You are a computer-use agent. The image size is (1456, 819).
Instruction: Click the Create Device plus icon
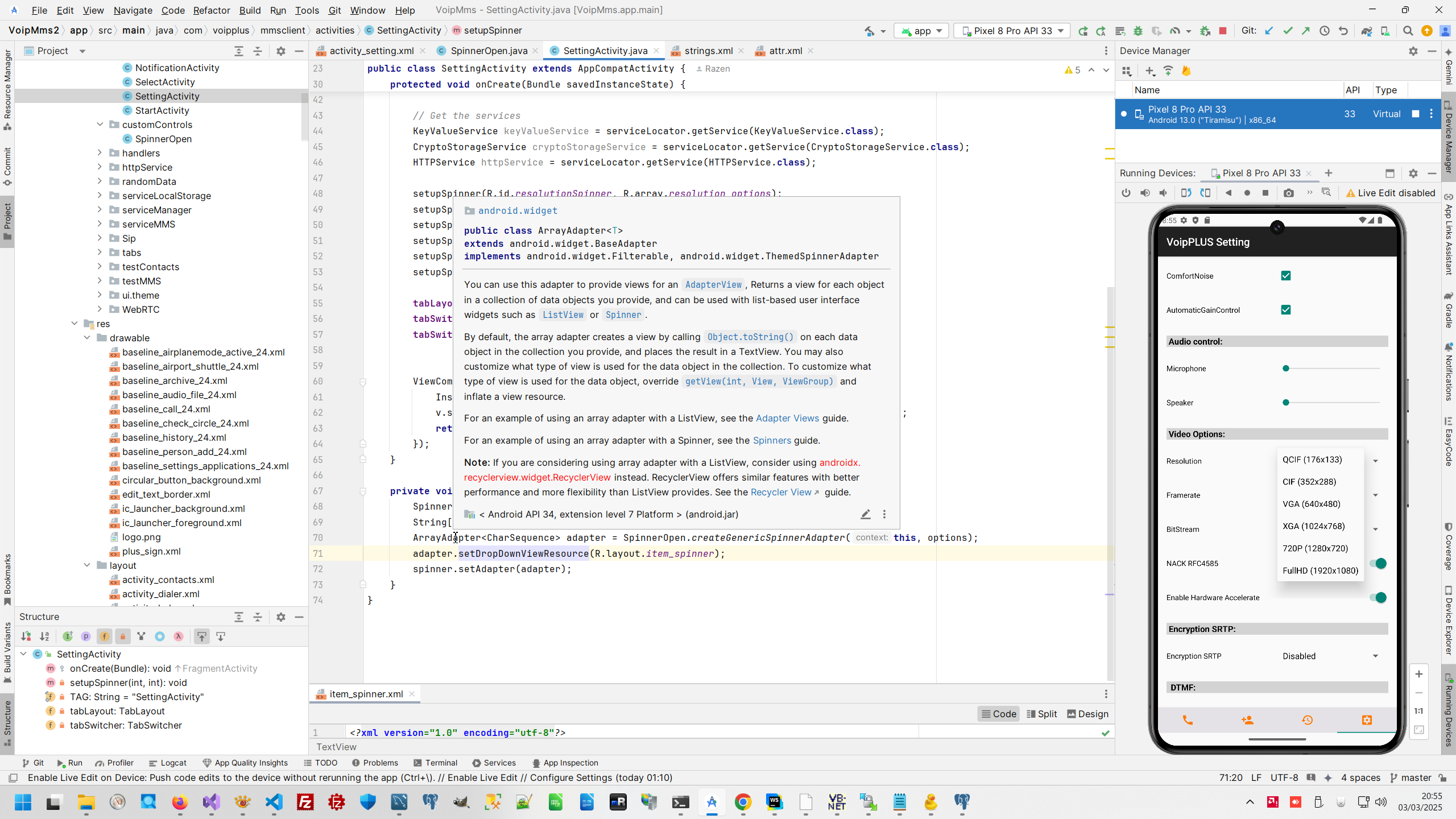tap(1150, 71)
